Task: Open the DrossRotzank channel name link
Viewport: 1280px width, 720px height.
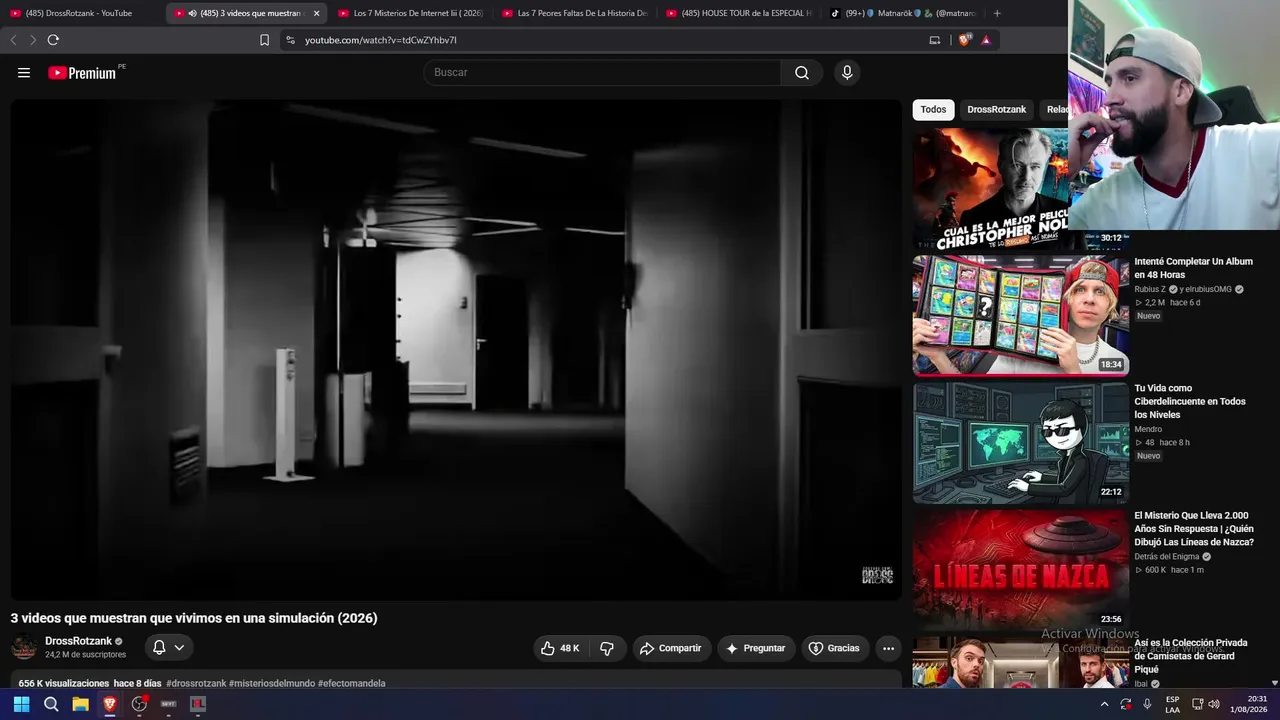Action: point(78,641)
